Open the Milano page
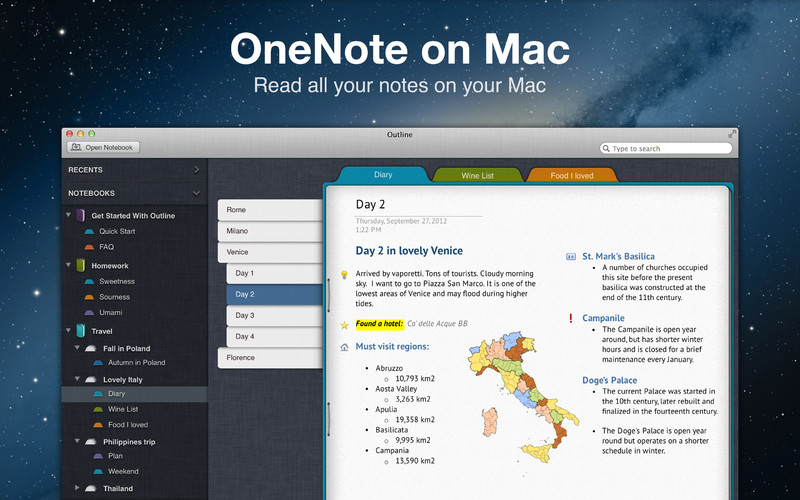 click(270, 231)
